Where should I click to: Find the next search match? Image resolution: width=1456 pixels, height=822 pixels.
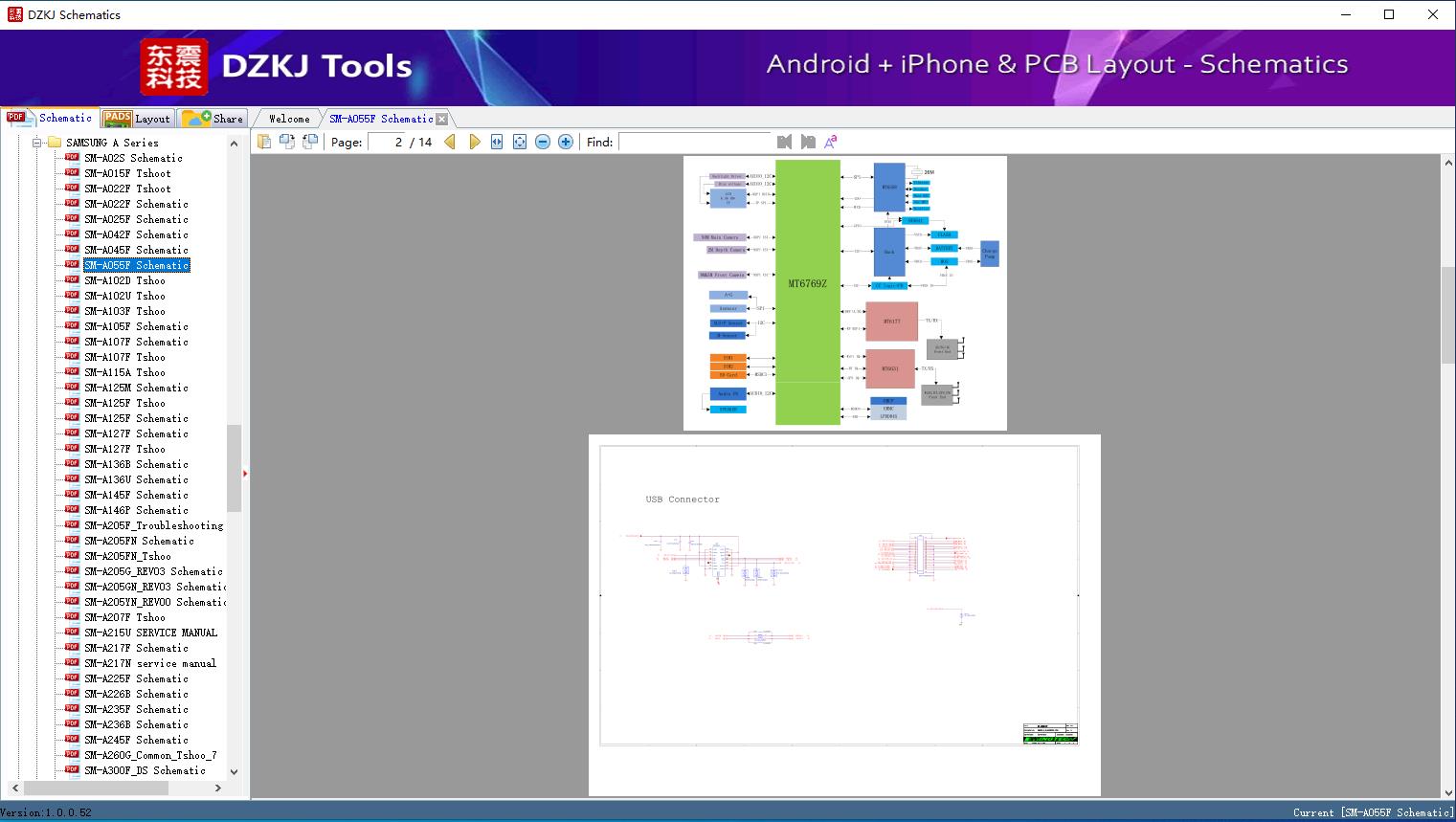[808, 142]
